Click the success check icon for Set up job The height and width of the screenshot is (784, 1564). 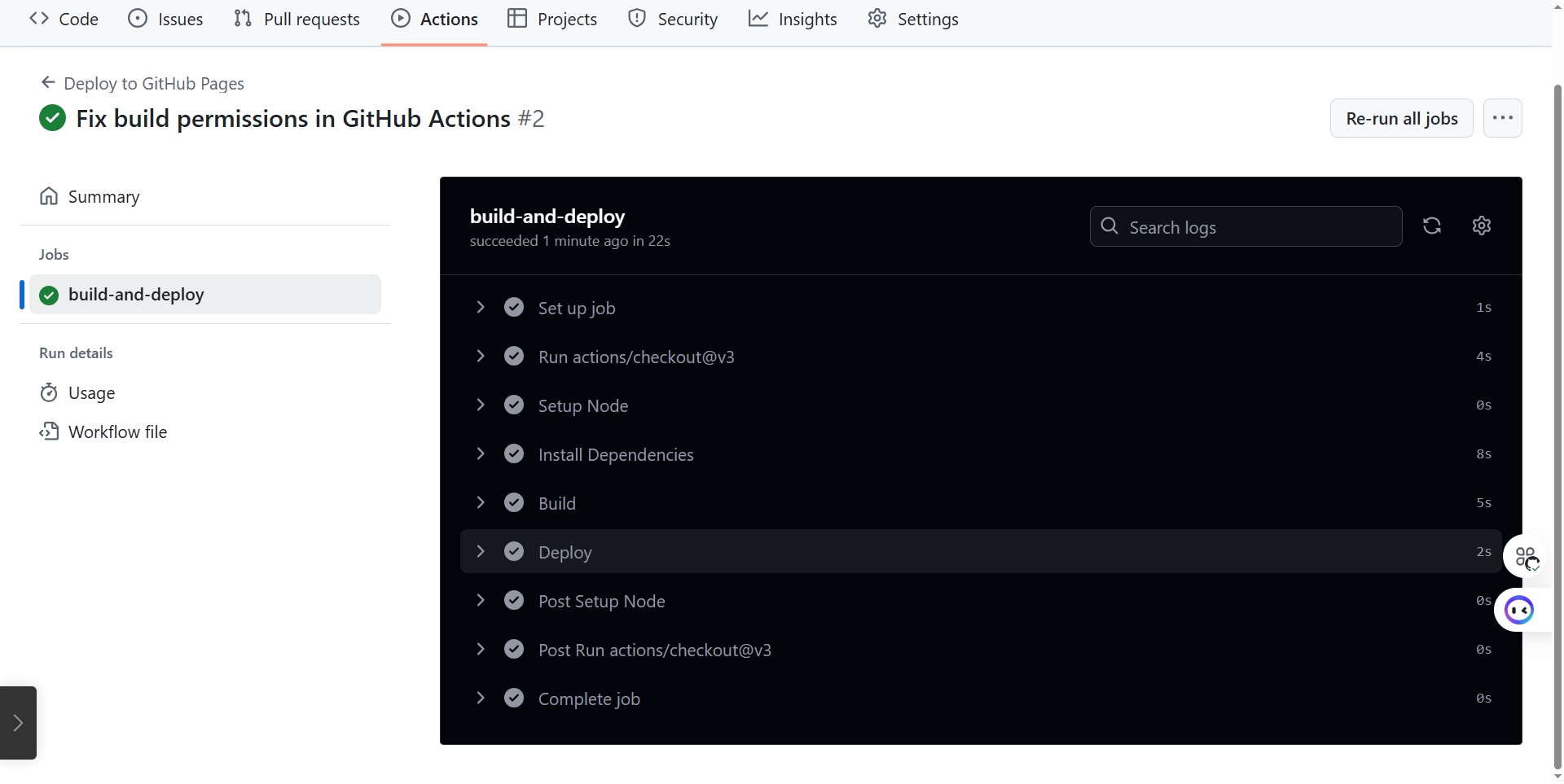click(x=514, y=307)
